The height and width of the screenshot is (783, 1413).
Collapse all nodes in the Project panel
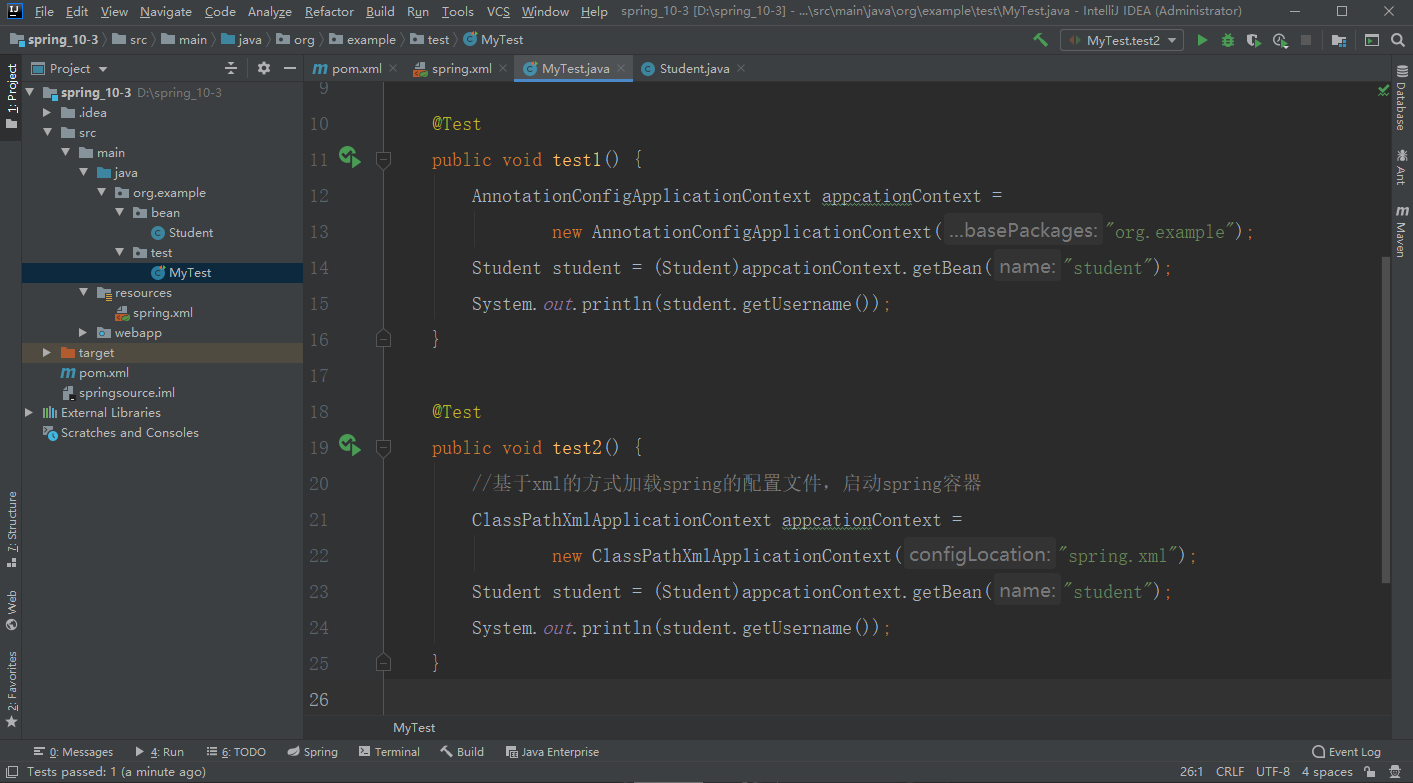[231, 68]
